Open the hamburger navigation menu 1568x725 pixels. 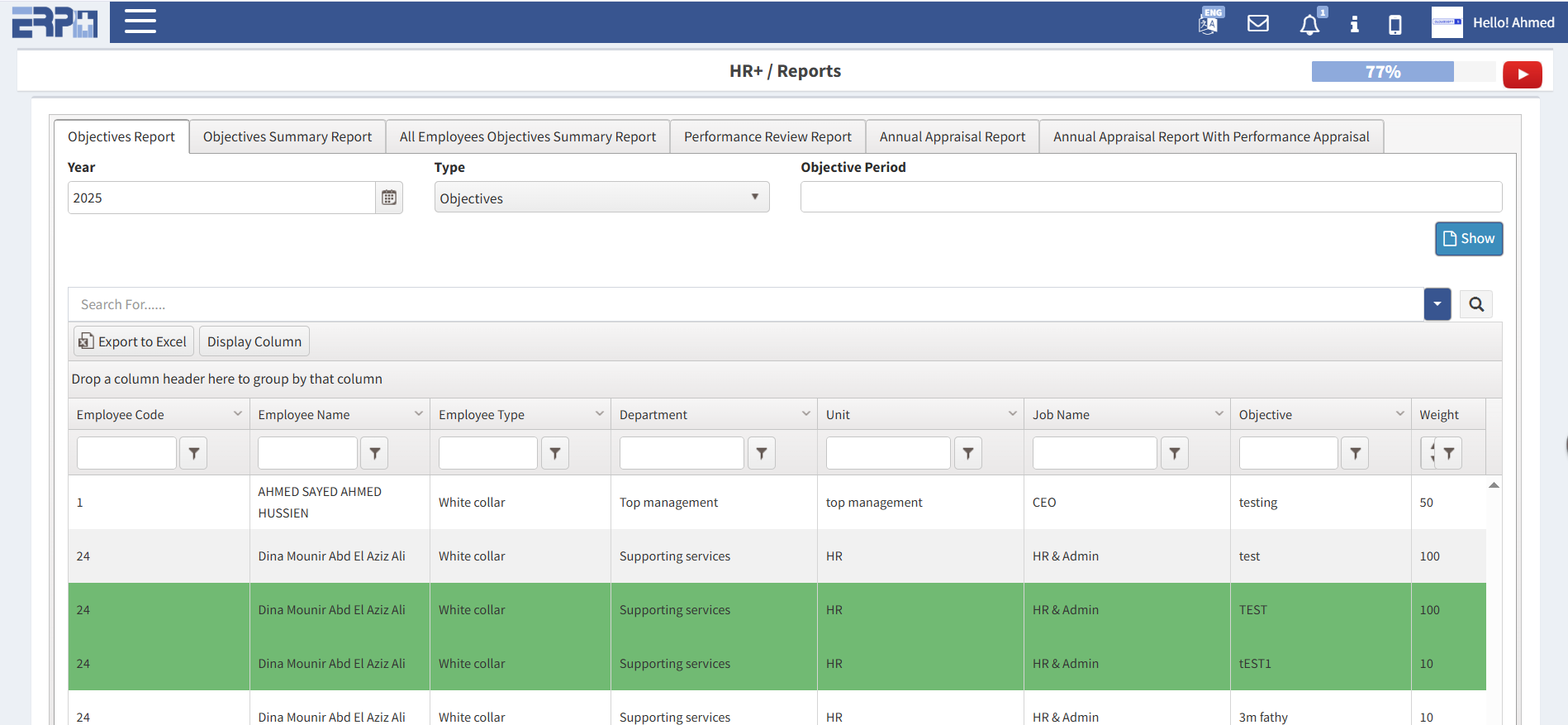tap(140, 21)
